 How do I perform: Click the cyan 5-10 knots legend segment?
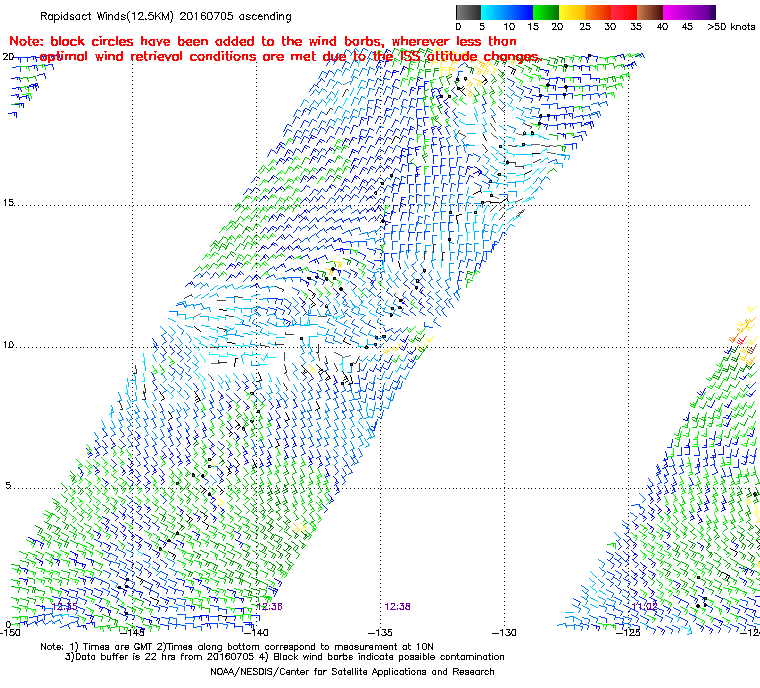pos(494,12)
